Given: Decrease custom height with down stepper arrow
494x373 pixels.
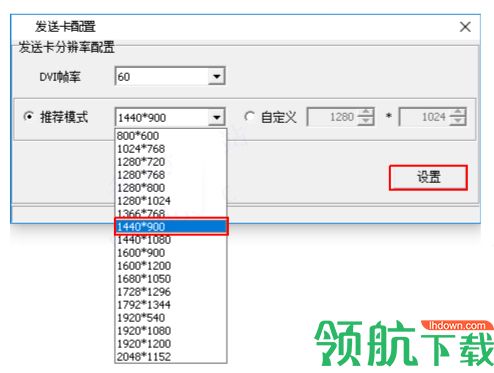Looking at the screenshot, I should click(x=458, y=121).
